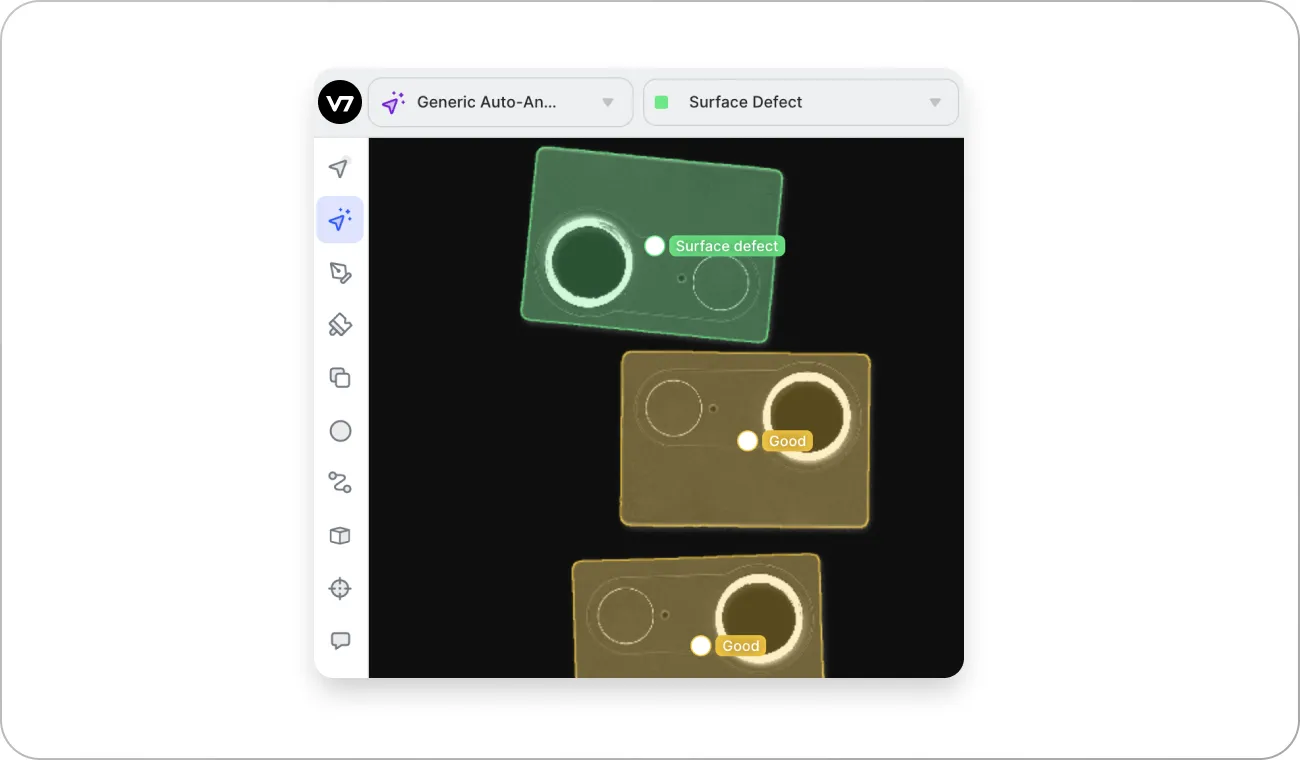This screenshot has width=1300, height=760.
Task: Pick the pen annotation tool
Action: pos(340,272)
